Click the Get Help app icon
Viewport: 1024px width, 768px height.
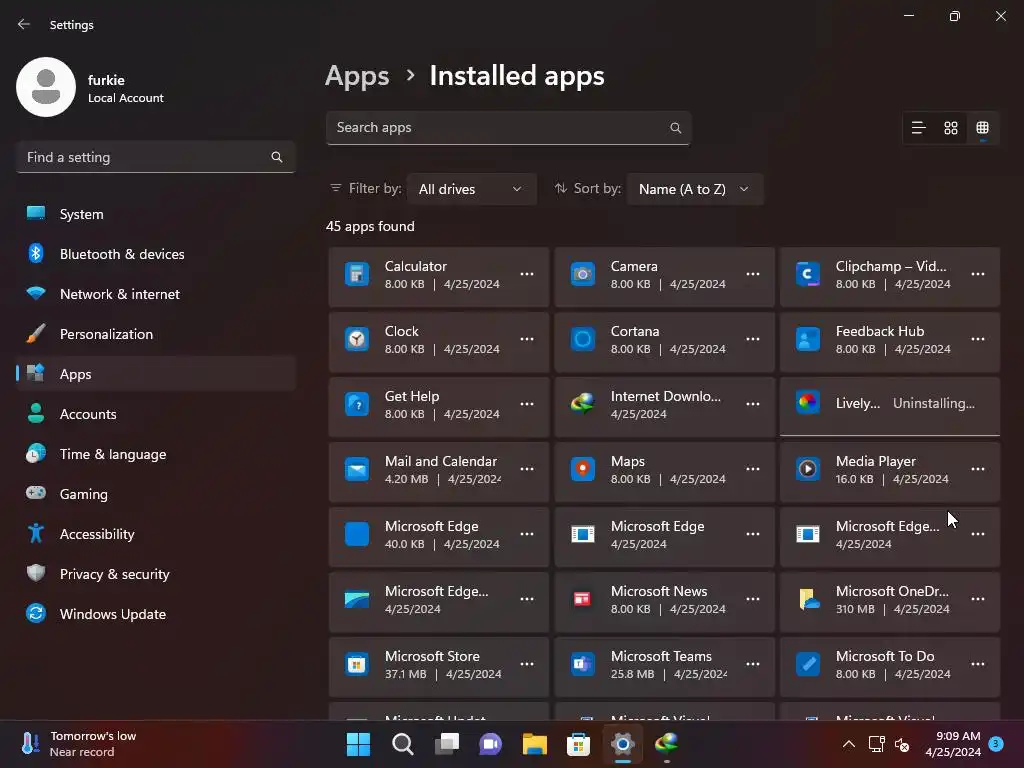pos(357,404)
